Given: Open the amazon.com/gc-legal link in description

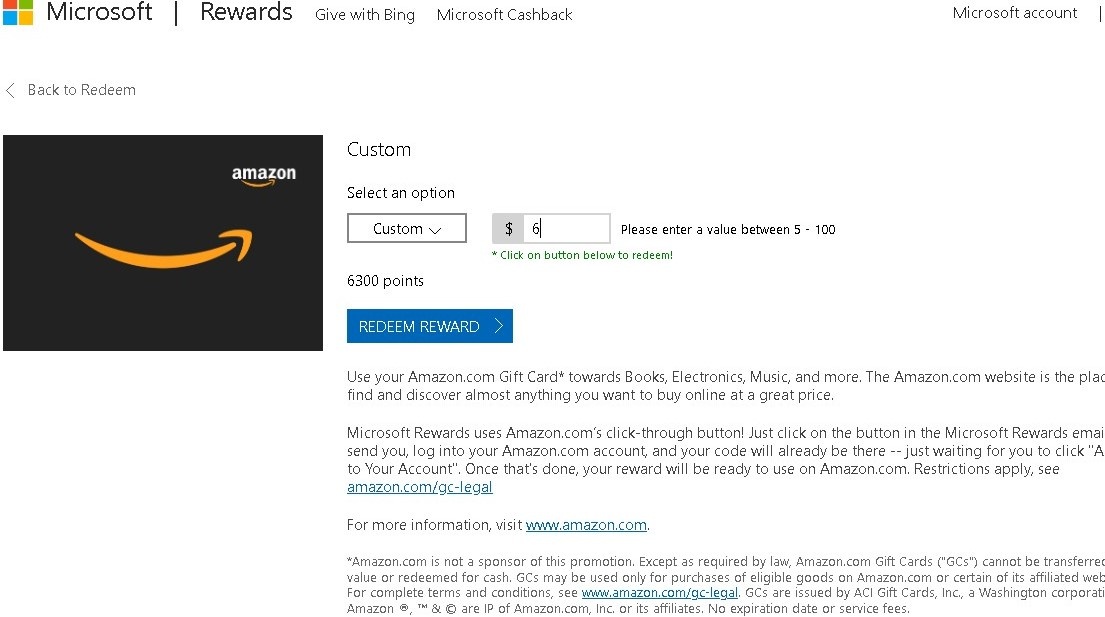Looking at the screenshot, I should 419,487.
